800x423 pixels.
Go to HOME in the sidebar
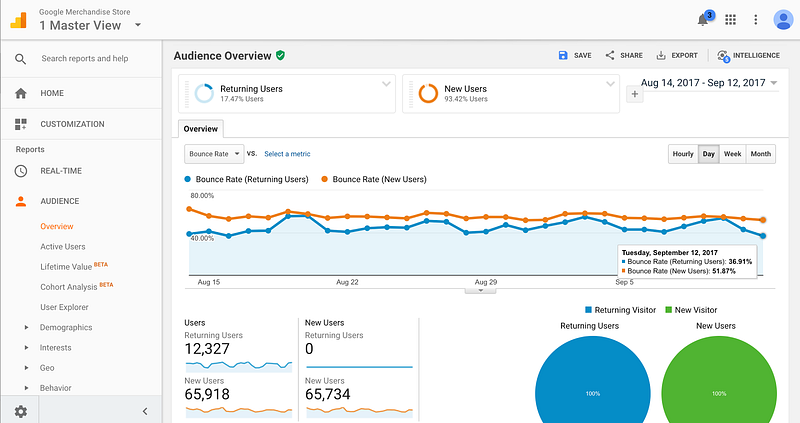click(52, 93)
